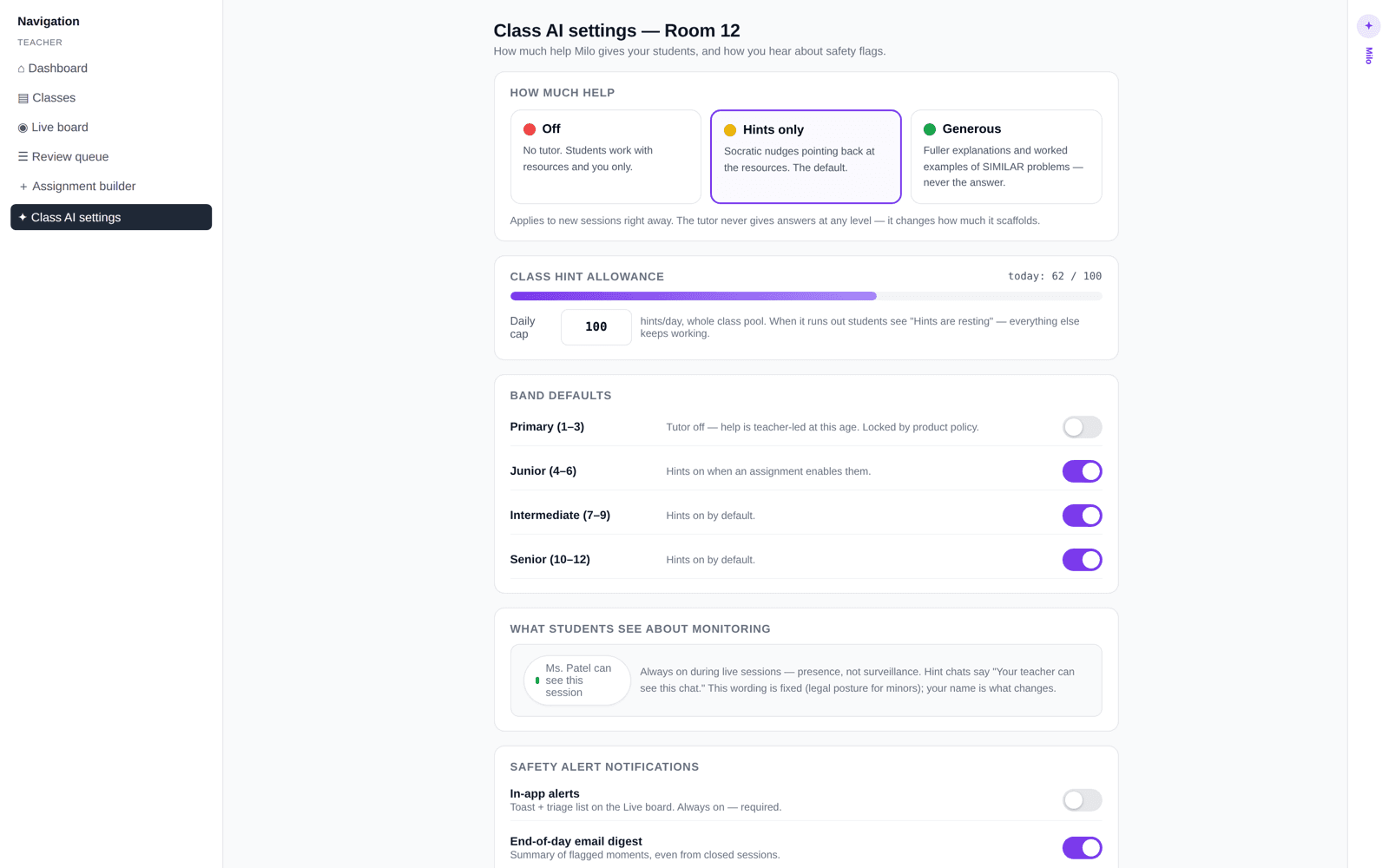Screen dimensions: 1389x868
Task: Open the Live board page
Action: tap(111, 128)
